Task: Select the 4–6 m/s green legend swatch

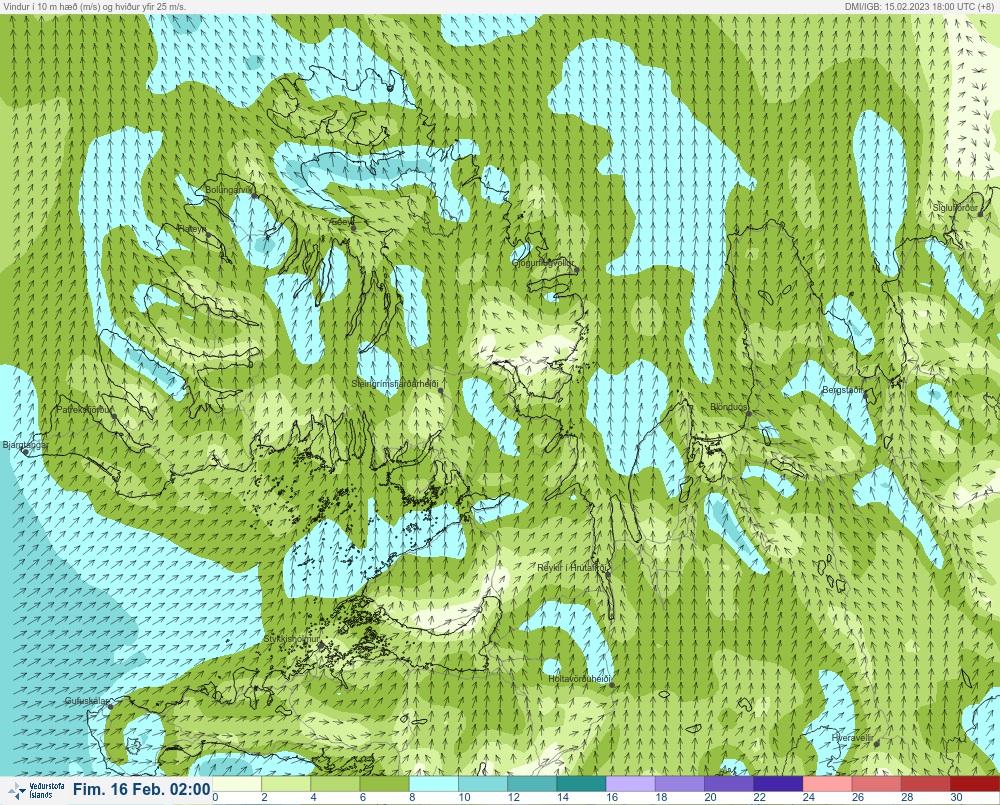Action: [x=335, y=783]
